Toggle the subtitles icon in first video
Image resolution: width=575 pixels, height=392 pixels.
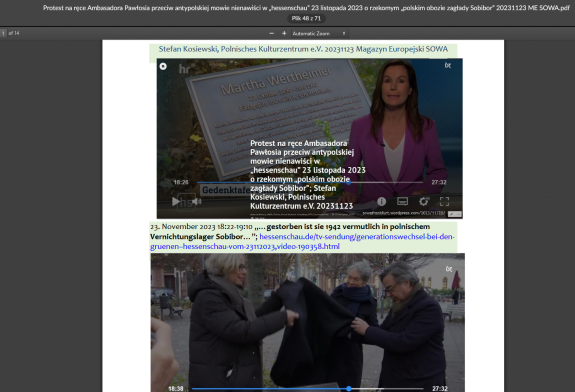402,201
